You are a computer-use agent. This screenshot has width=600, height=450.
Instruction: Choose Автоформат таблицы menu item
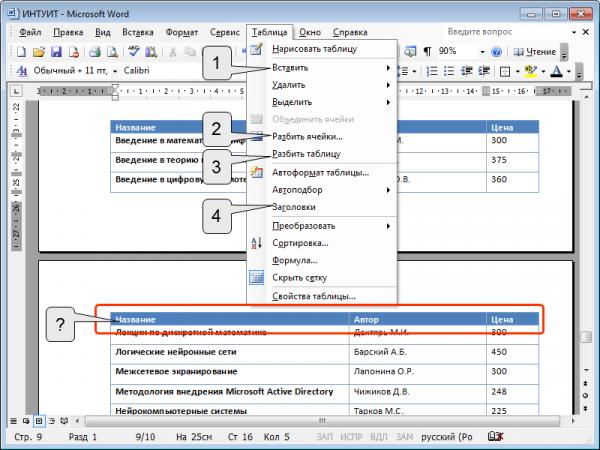coord(322,173)
